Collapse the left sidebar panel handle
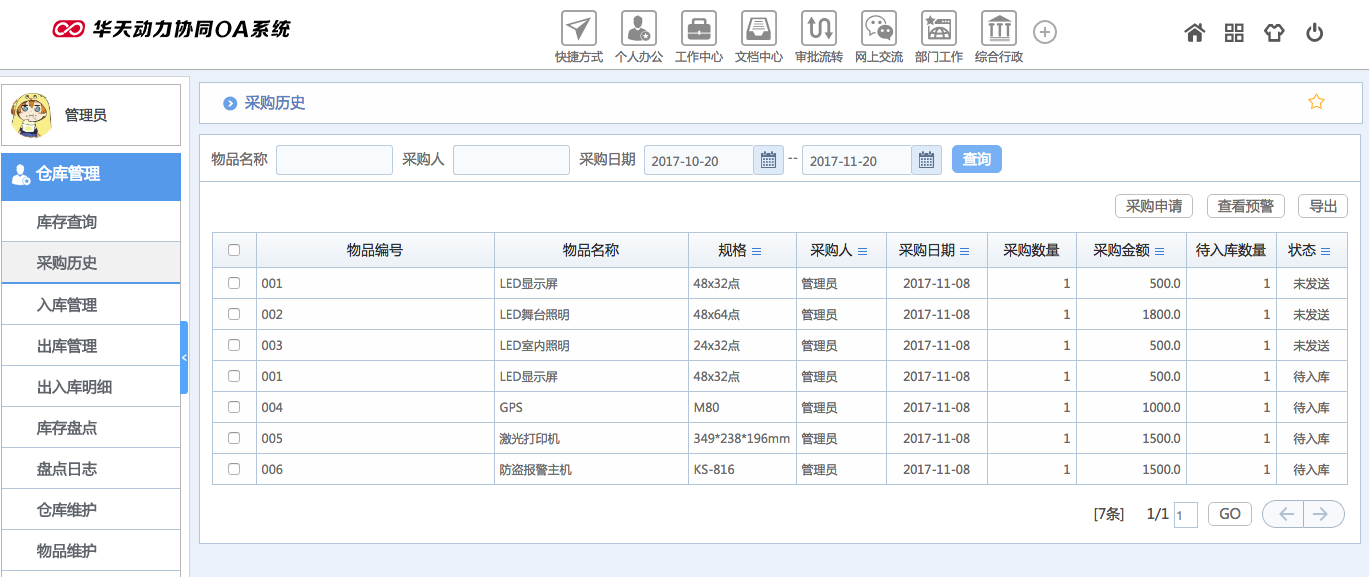 pyautogui.click(x=184, y=357)
